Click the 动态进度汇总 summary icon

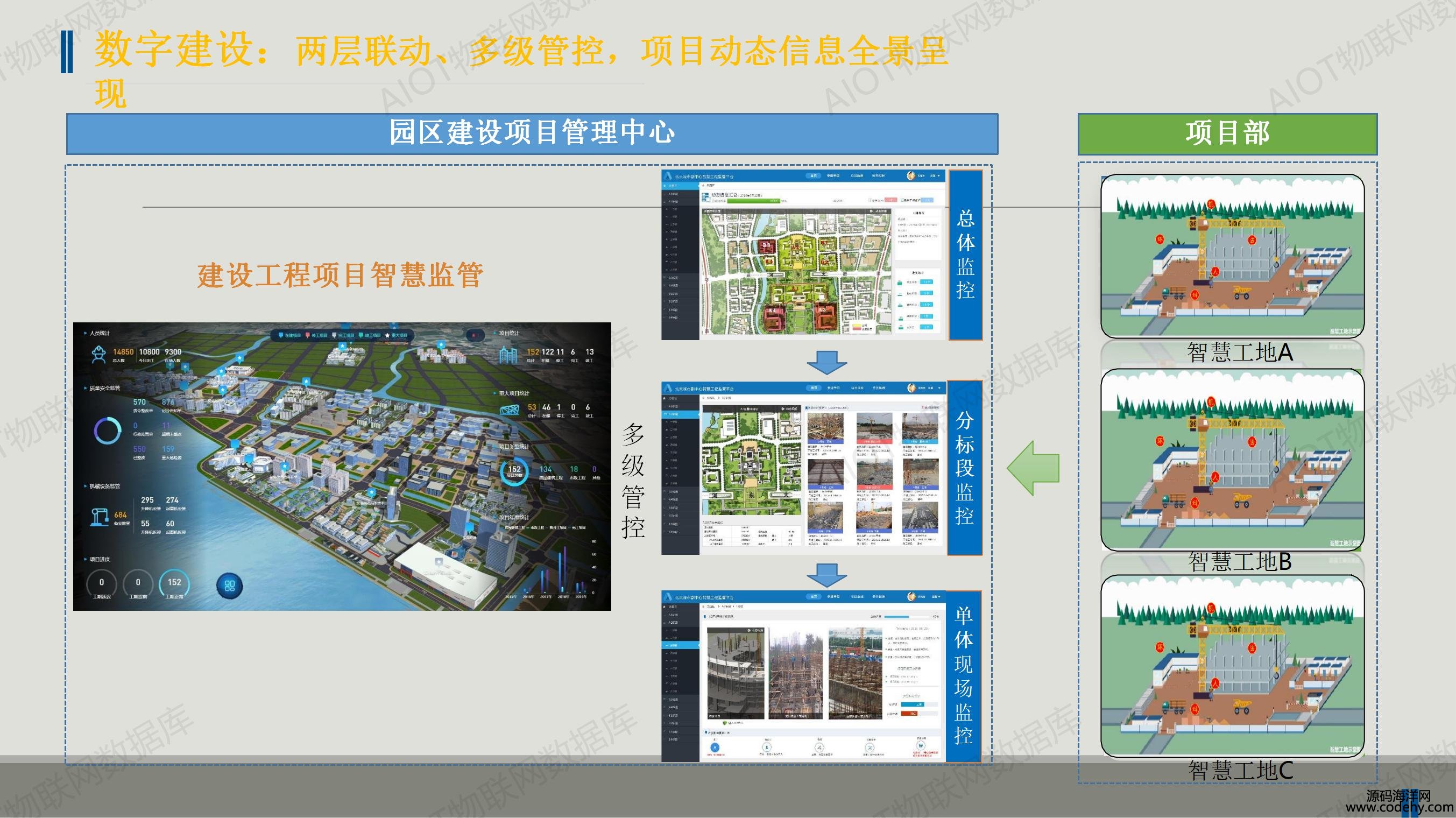[x=705, y=198]
